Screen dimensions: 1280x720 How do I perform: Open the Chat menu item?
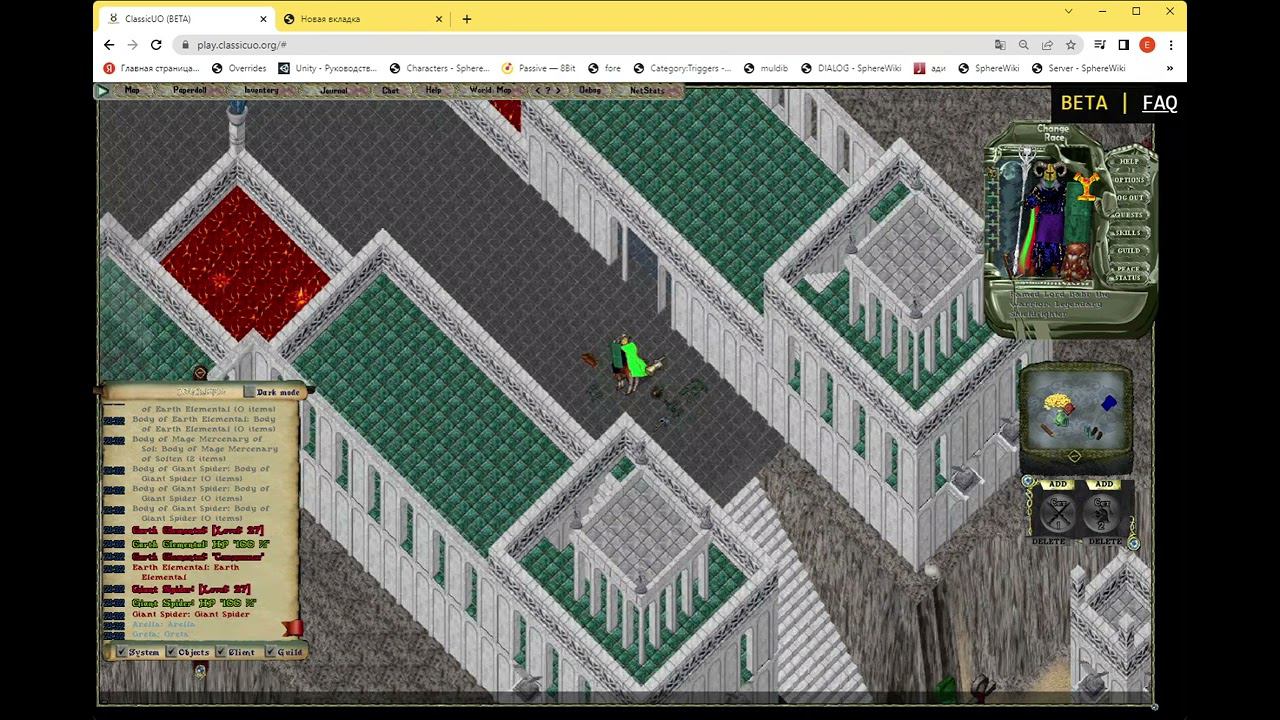(x=390, y=91)
